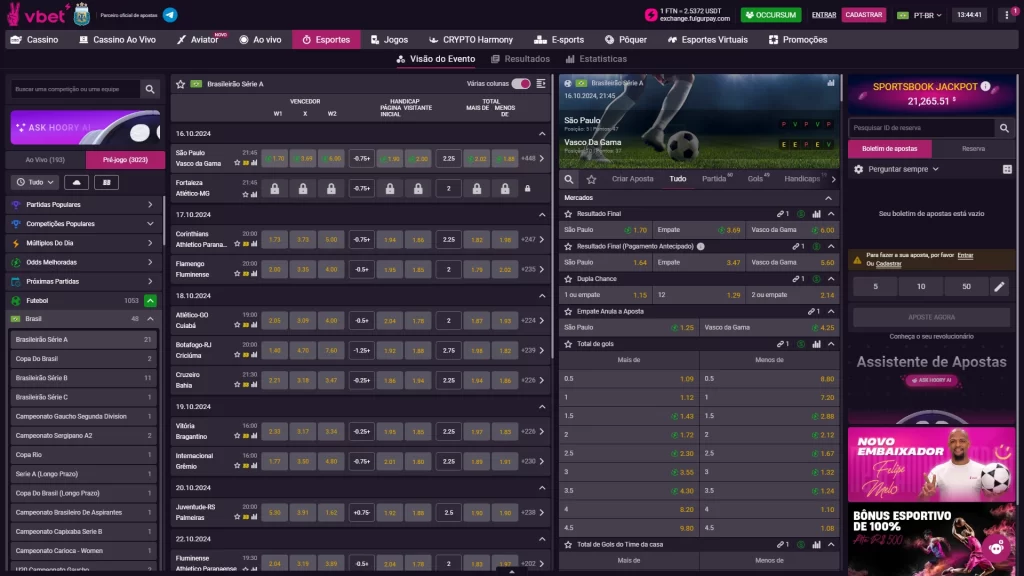Viewport: 1024px width, 576px height.
Task: Switch to Pré-jogo (3023) matches
Action: (125, 159)
